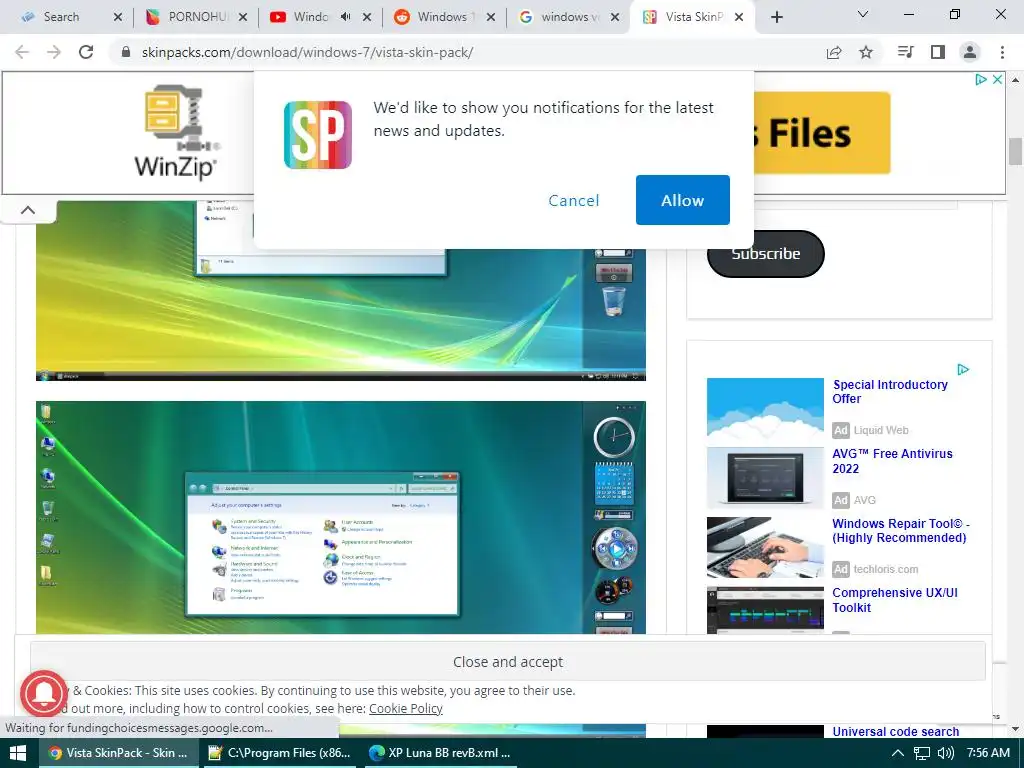Image resolution: width=1024 pixels, height=768 pixels.
Task: Close the Search tab
Action: 118,17
